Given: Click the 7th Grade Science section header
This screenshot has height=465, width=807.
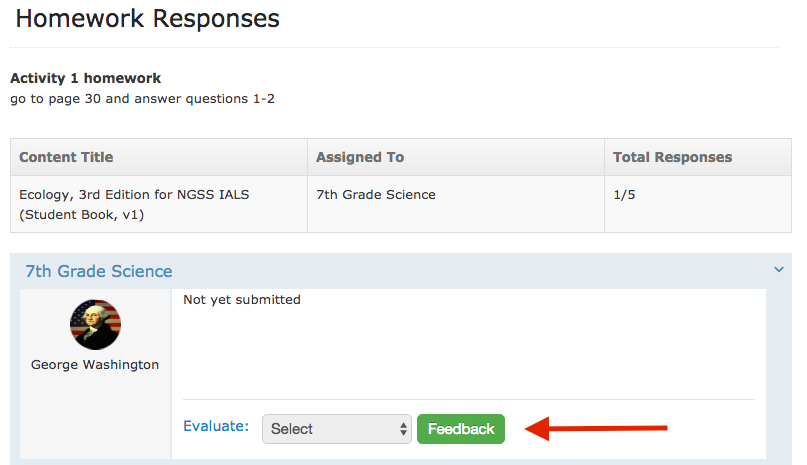Looking at the screenshot, I should pyautogui.click(x=99, y=271).
